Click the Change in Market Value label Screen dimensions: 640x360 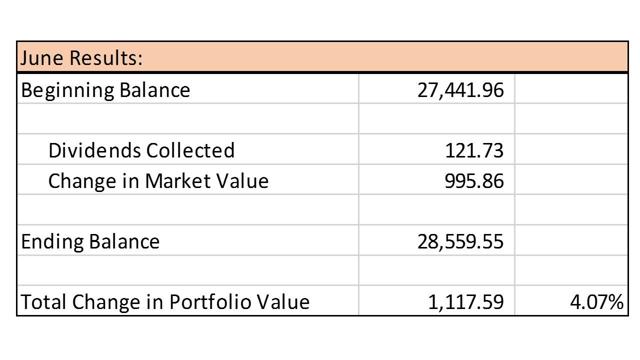point(158,180)
